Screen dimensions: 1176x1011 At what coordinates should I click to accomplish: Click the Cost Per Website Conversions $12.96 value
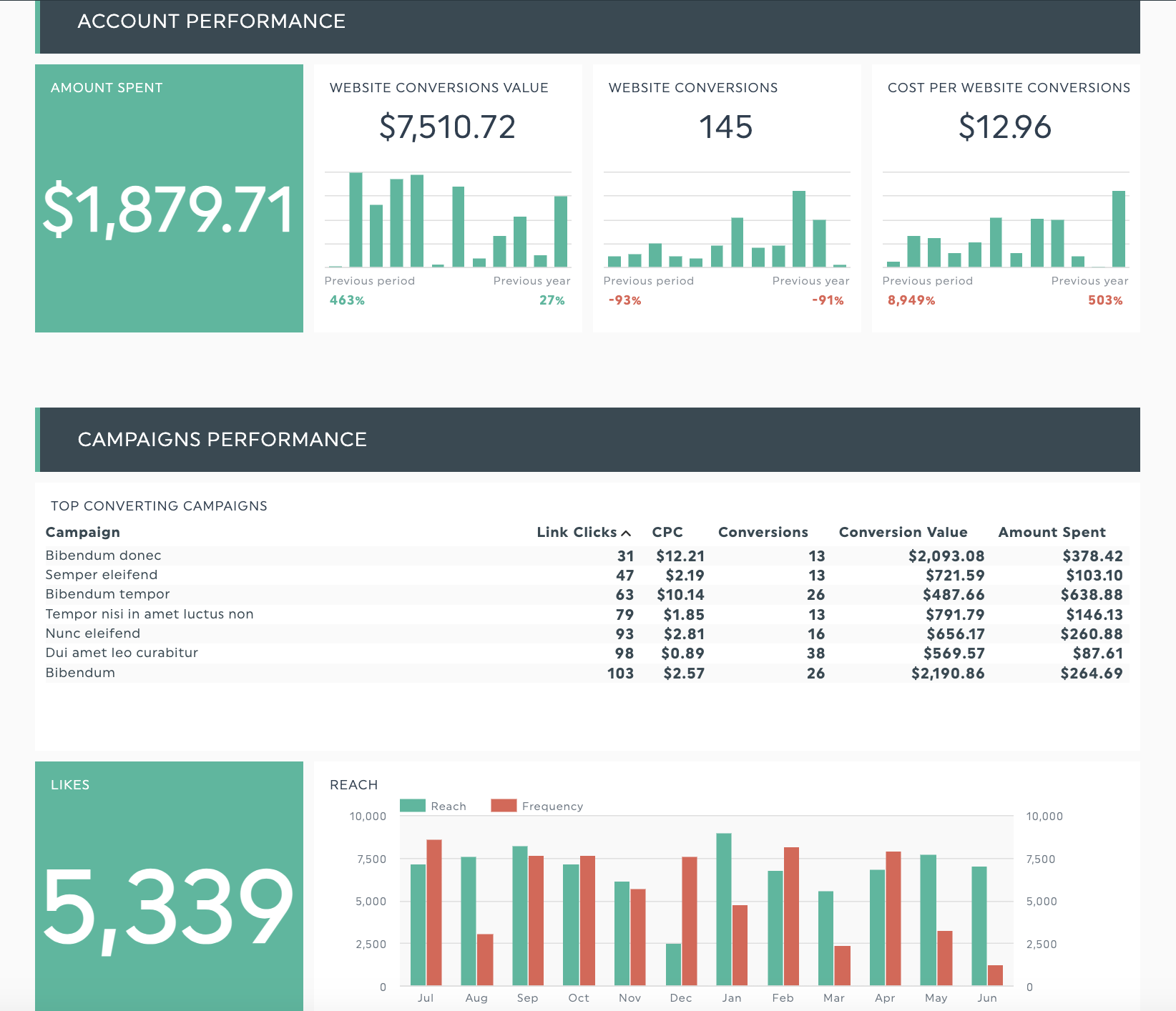(1005, 127)
